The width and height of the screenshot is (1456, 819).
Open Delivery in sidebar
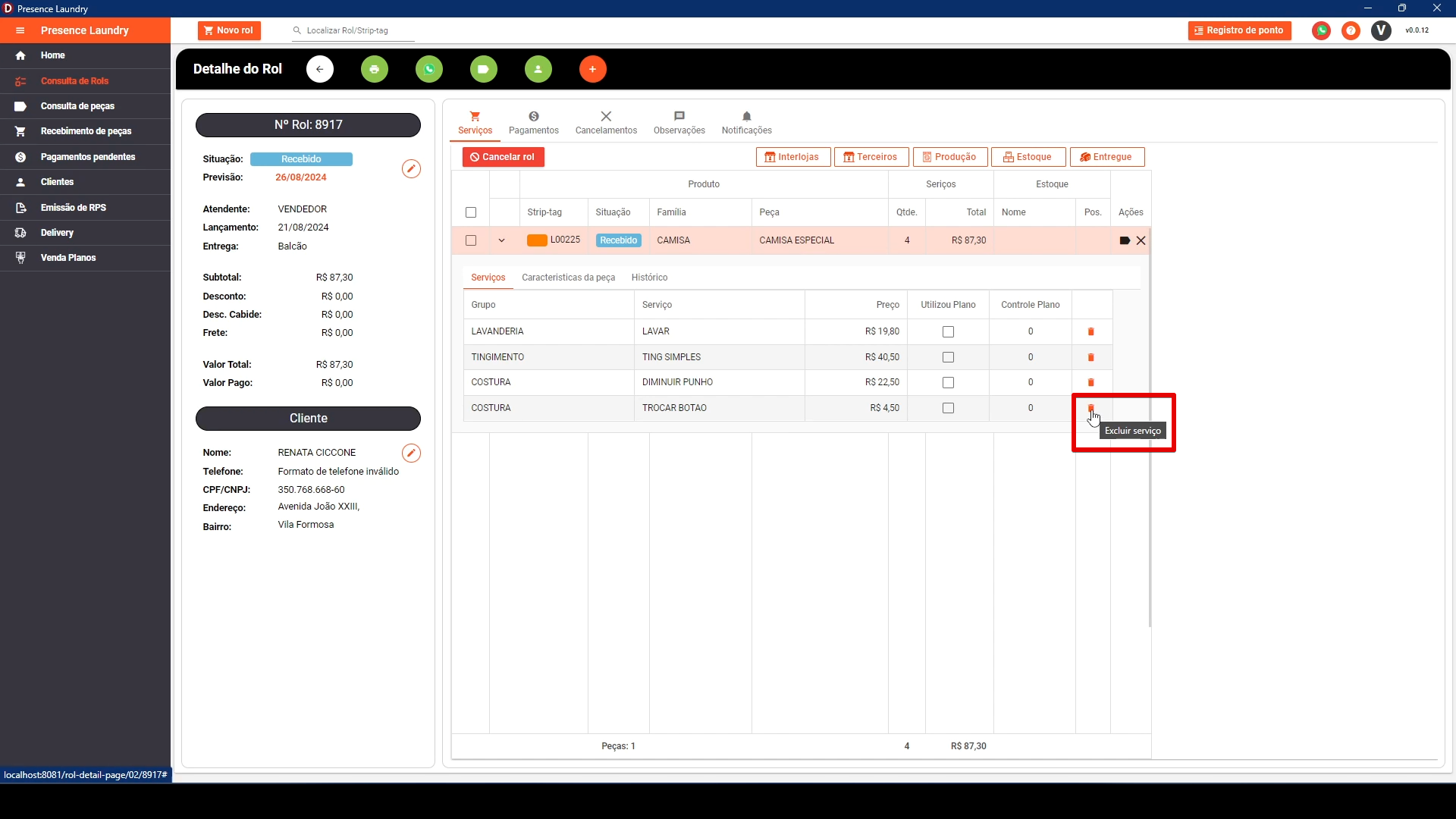pyautogui.click(x=85, y=233)
